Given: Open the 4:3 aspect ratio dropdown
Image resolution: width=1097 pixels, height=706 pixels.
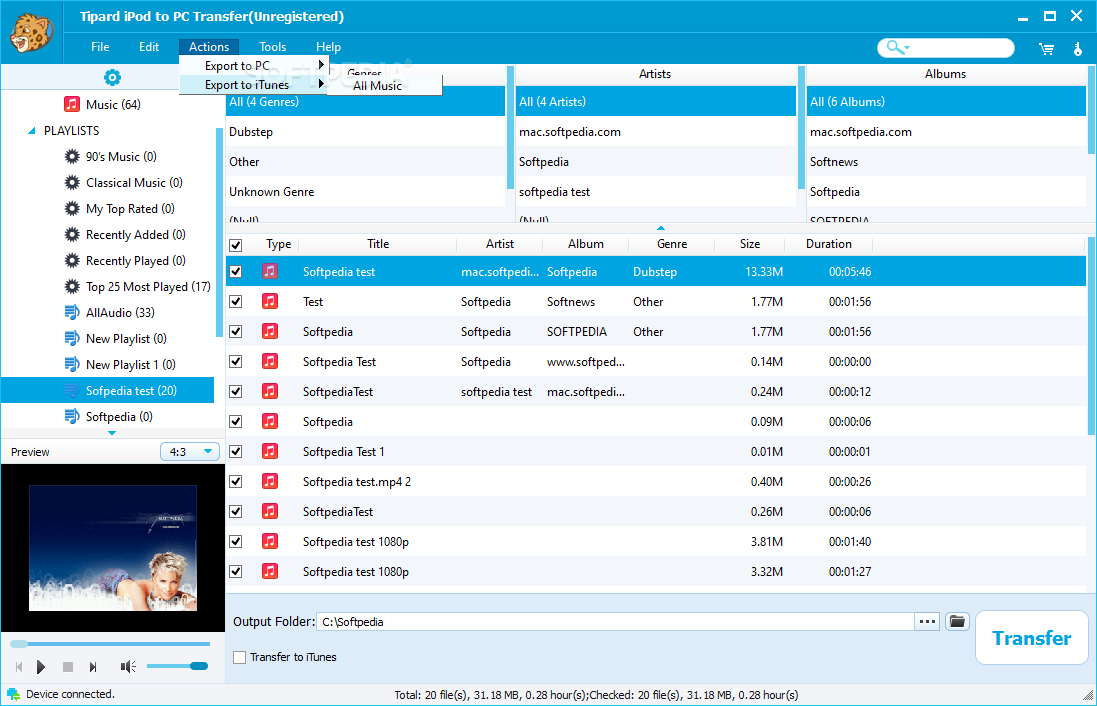Looking at the screenshot, I should (x=190, y=452).
